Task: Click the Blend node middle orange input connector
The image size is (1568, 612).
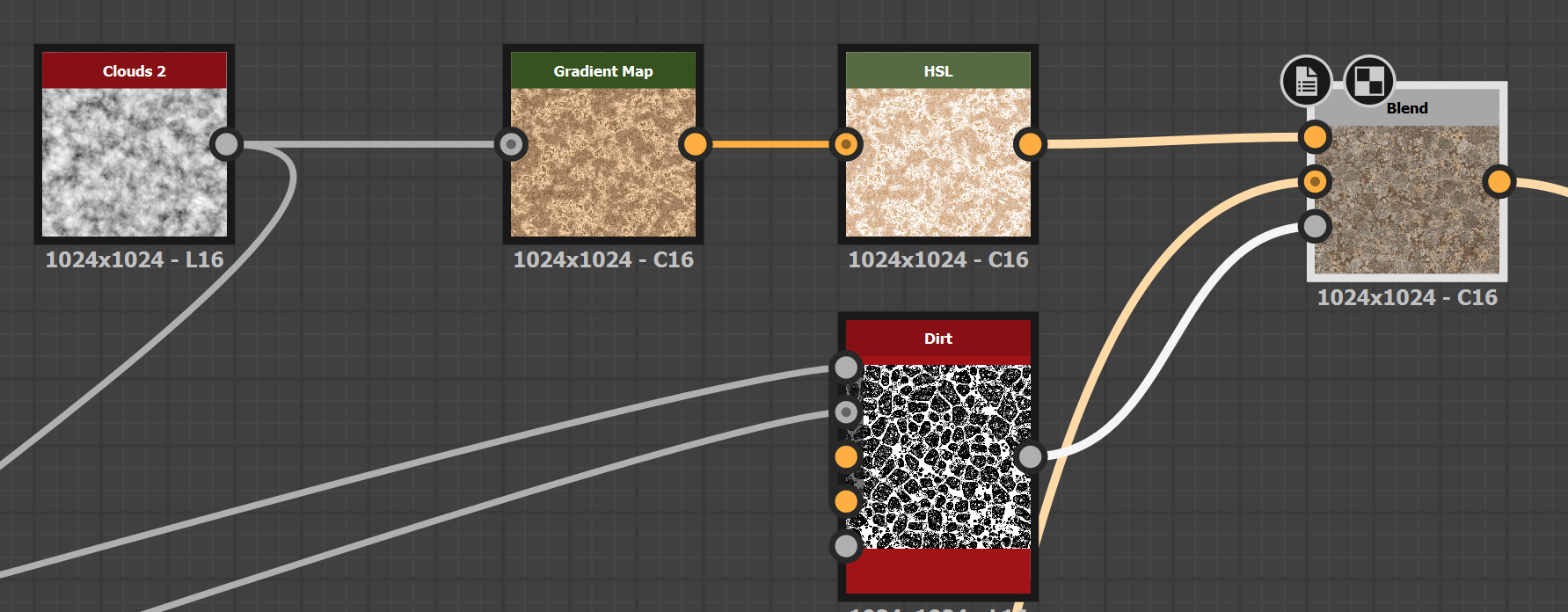Action: click(1315, 182)
